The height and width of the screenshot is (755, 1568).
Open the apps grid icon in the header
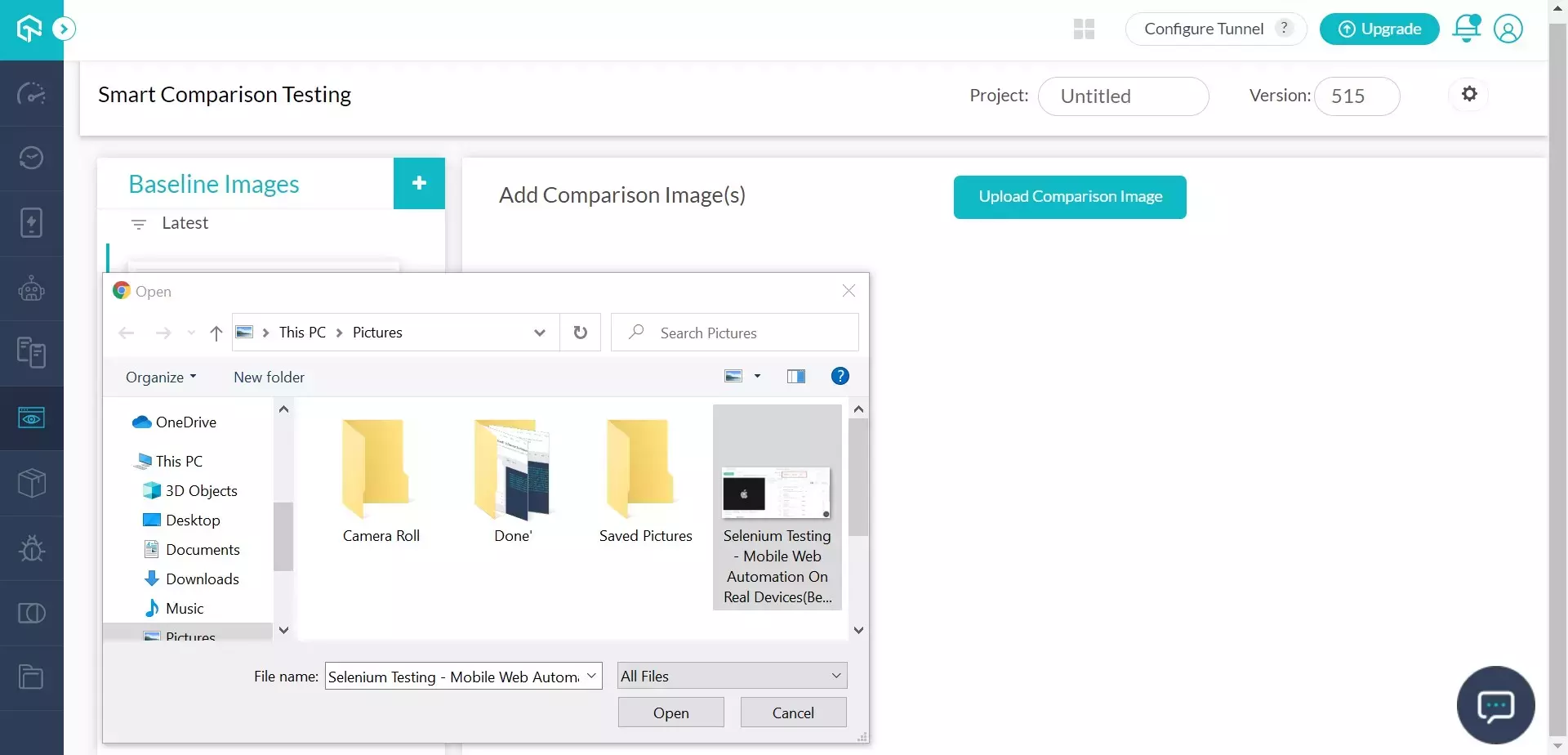click(x=1084, y=29)
